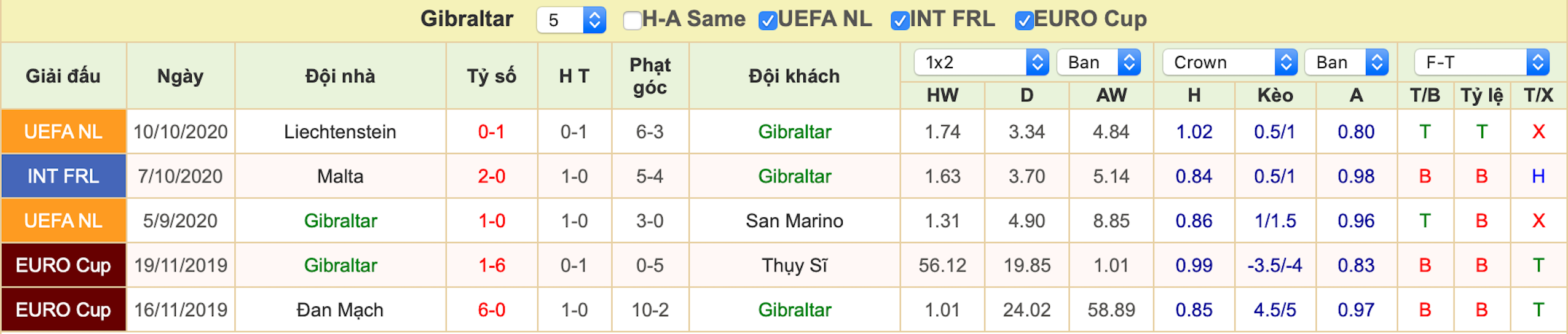Click the Tỷ số column header

click(492, 76)
